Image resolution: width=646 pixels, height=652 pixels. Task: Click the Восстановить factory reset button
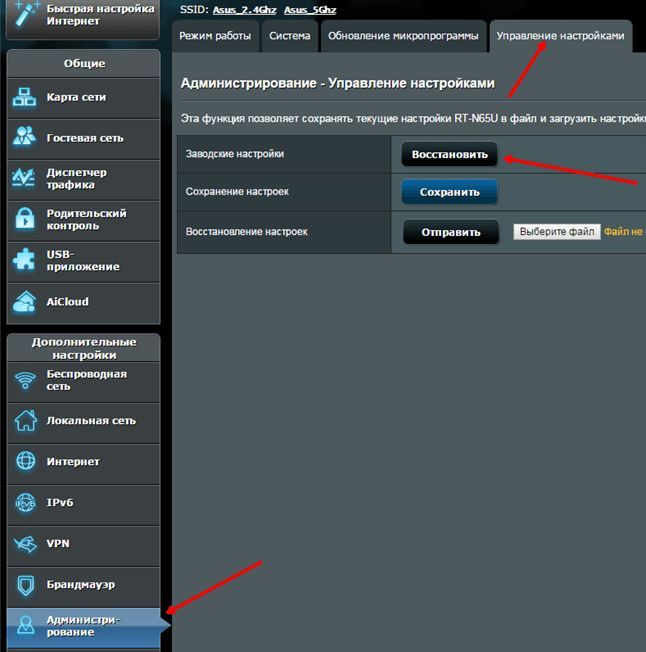pos(449,155)
